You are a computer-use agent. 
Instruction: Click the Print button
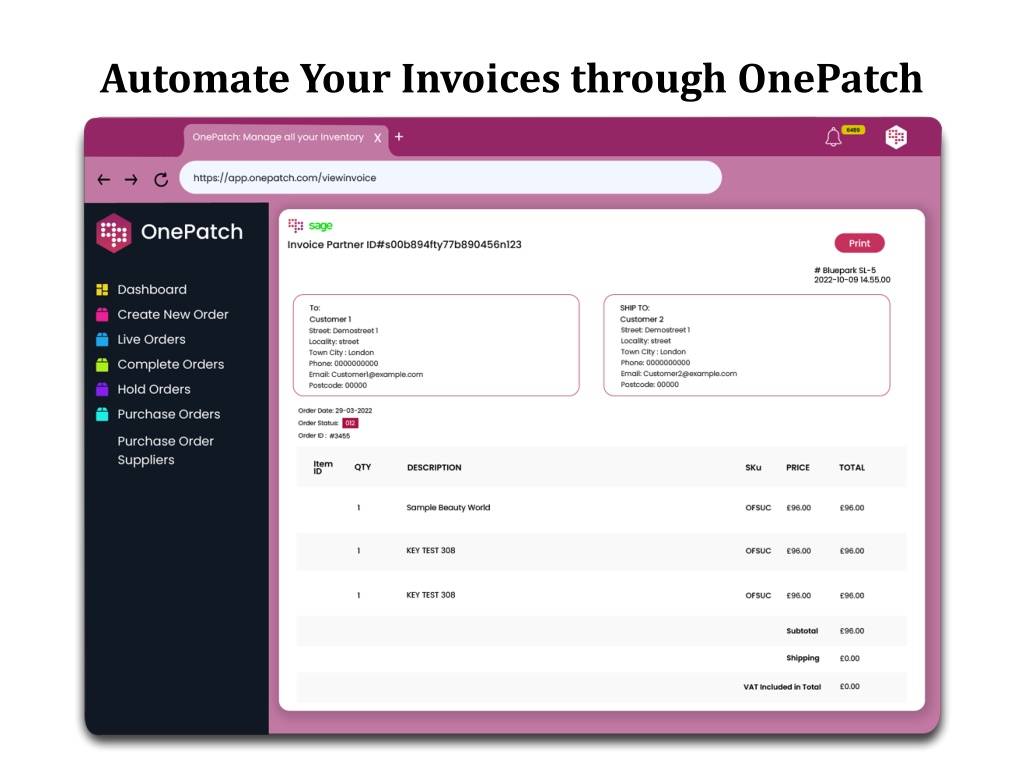click(859, 243)
